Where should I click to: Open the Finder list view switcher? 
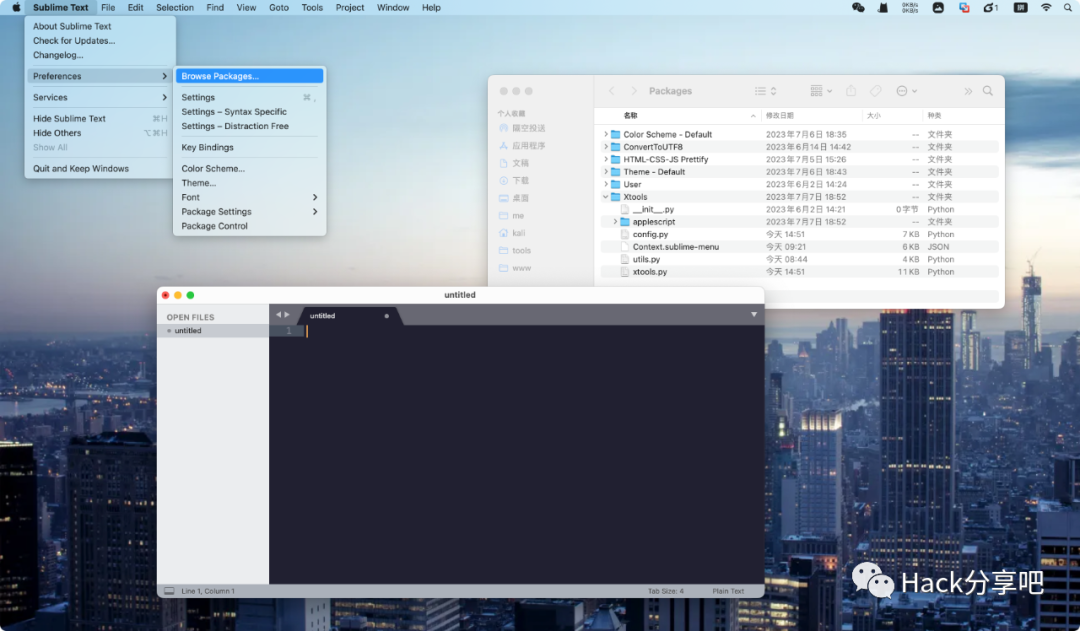(765, 91)
